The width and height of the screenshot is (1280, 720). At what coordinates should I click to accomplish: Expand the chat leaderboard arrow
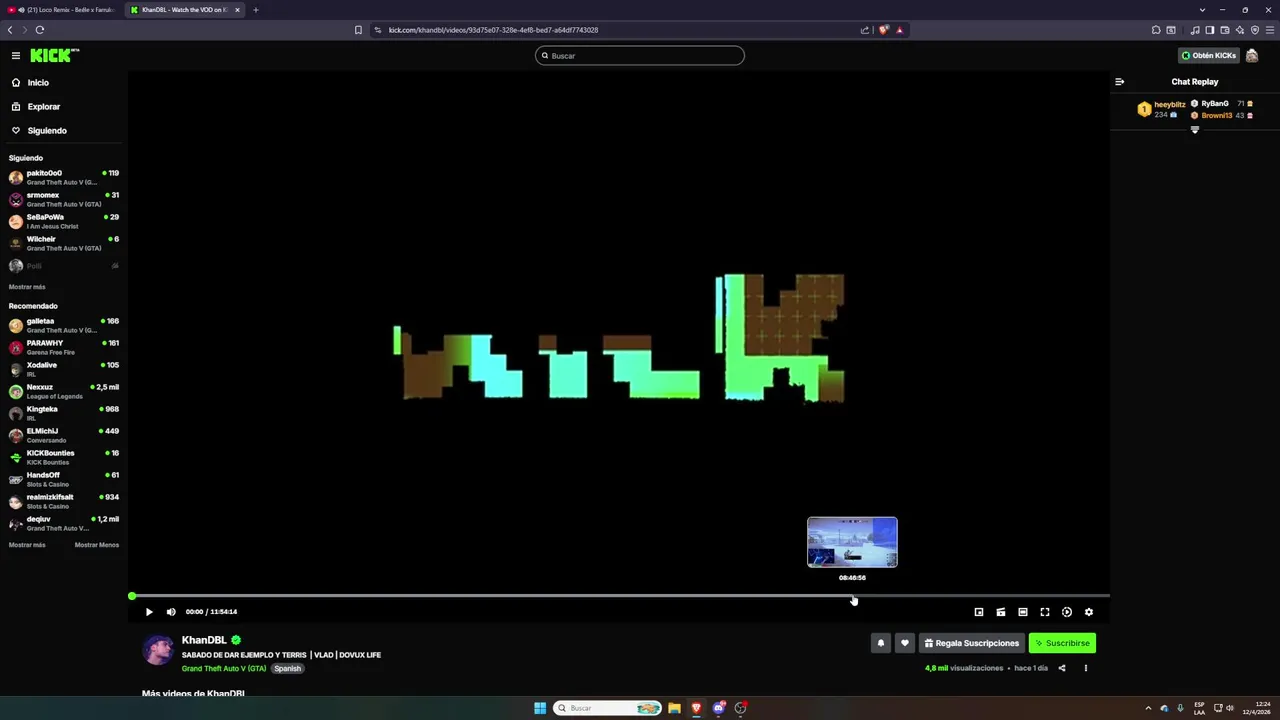[x=1194, y=130]
